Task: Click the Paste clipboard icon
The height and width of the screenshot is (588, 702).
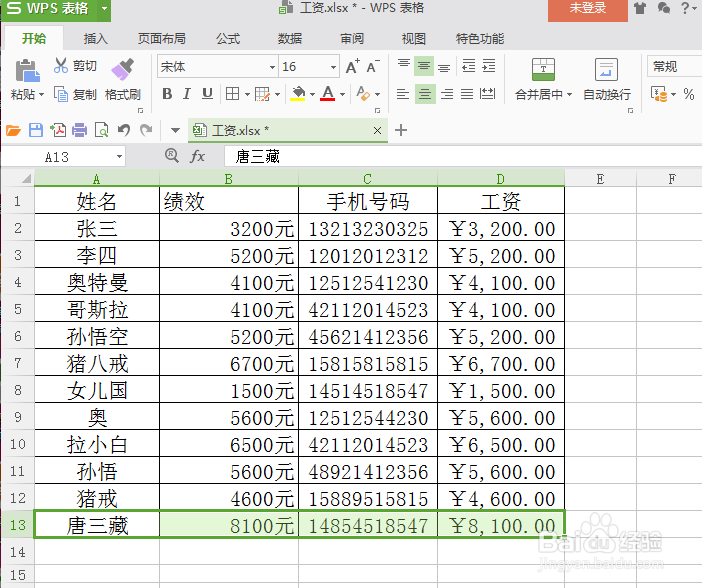Action: point(27,70)
